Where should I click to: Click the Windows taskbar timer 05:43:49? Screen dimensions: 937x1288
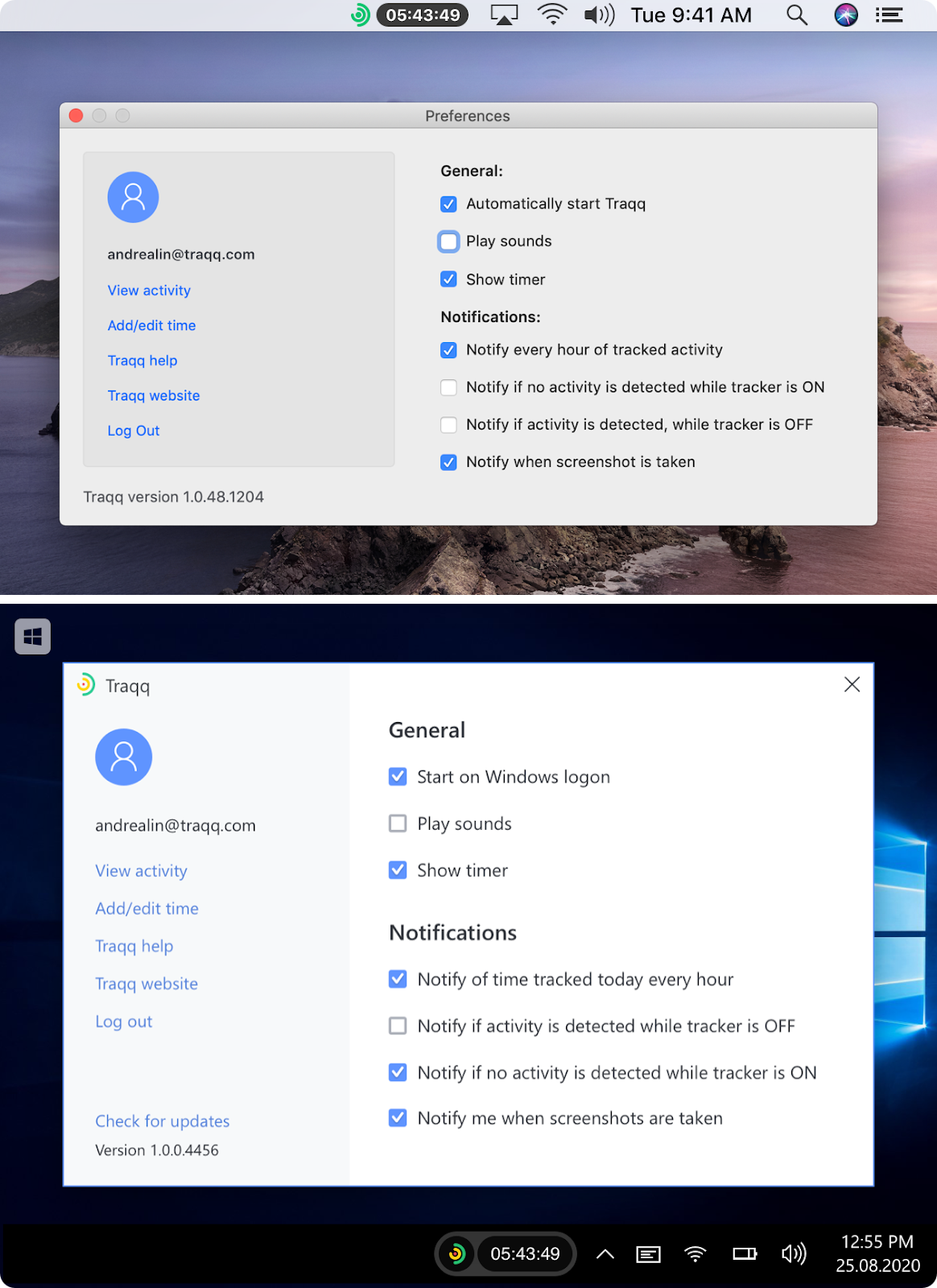pyautogui.click(x=525, y=1253)
